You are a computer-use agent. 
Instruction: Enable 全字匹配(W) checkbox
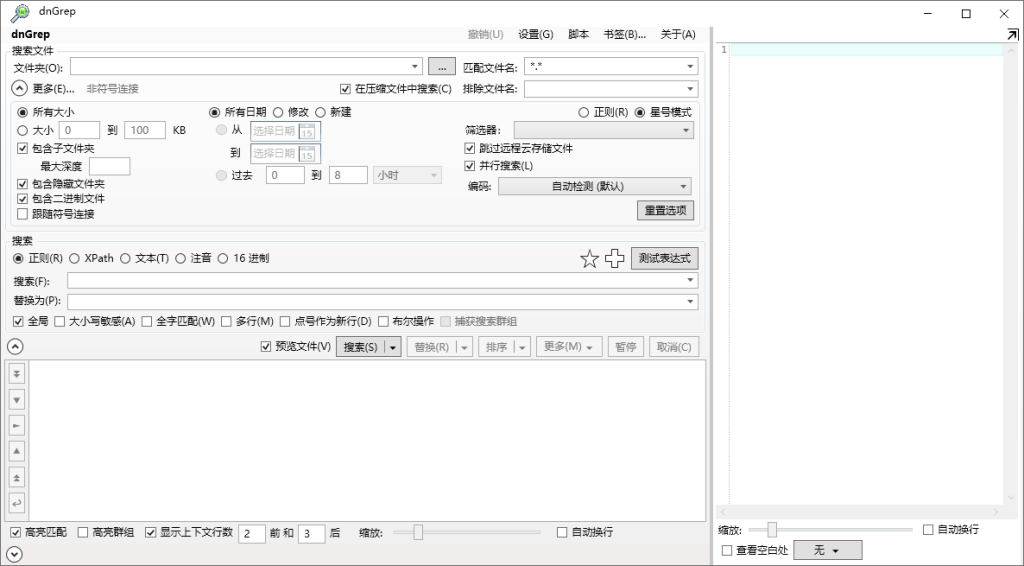click(x=147, y=321)
